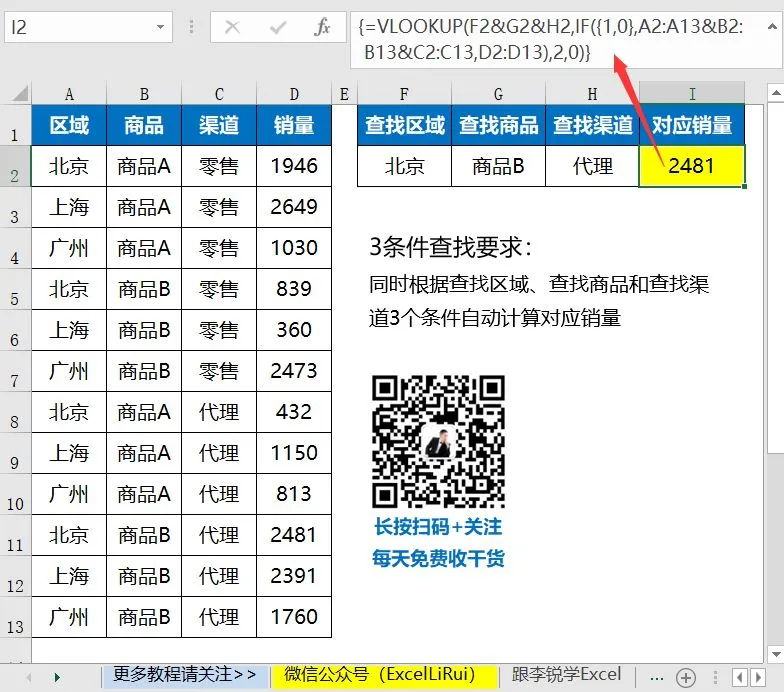Click the Enter checkmark icon in formula bar
This screenshot has width=784, height=692.
pos(278,27)
